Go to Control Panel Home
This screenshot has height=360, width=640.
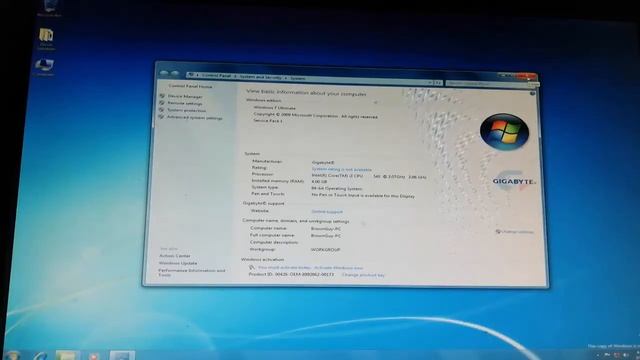pos(190,87)
